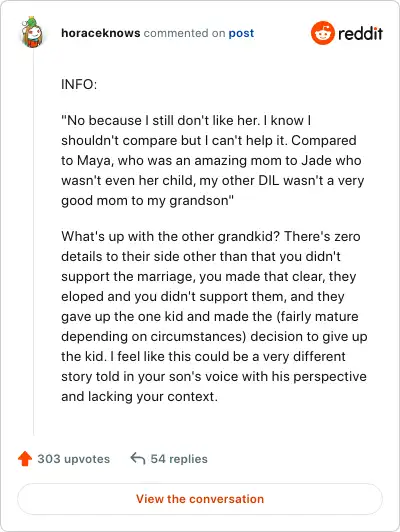Click the reply arrow icon
The image size is (400, 532).
pos(138,458)
